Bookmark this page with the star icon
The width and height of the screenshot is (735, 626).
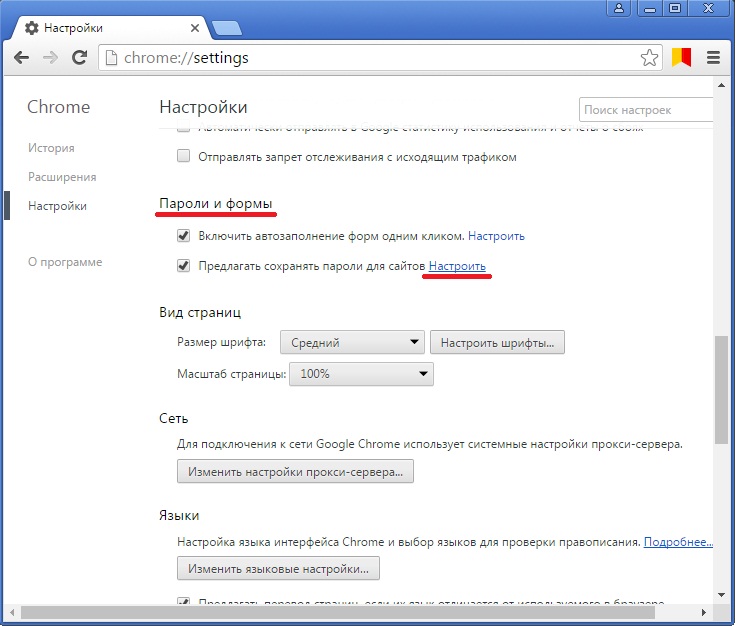tap(650, 58)
